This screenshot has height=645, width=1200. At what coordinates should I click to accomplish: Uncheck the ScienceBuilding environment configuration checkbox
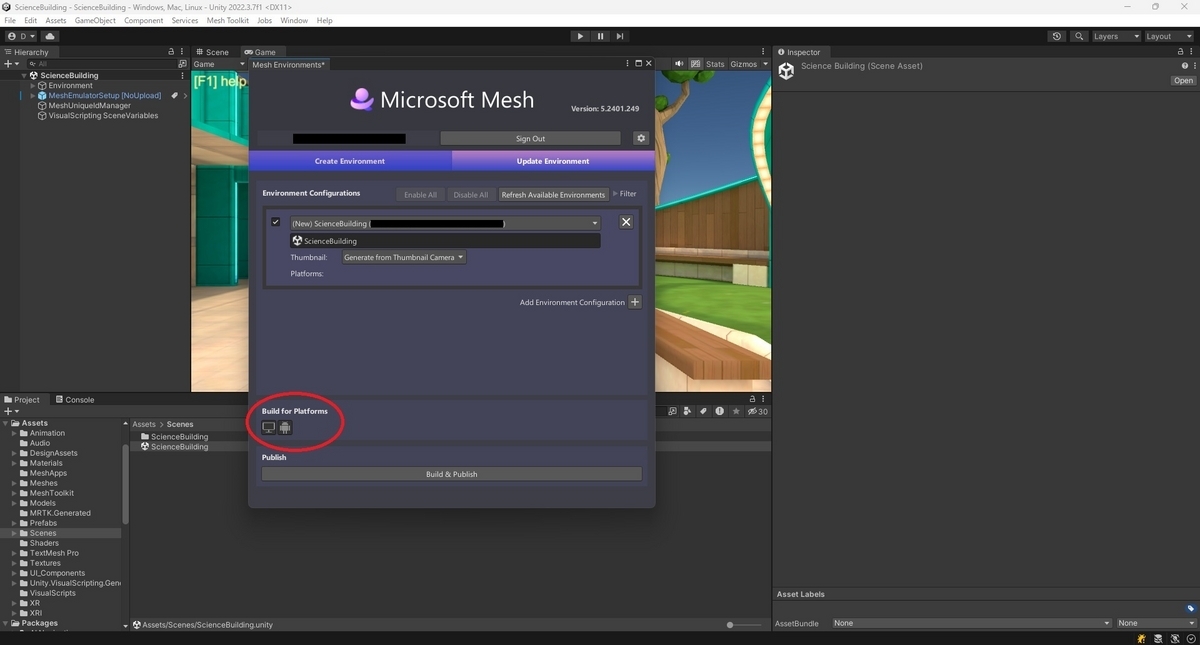coord(276,222)
